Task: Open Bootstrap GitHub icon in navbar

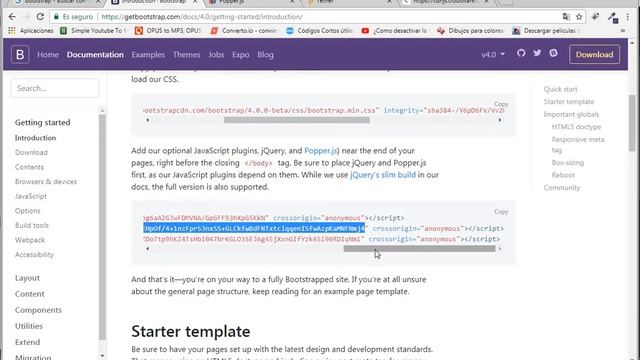Action: pyautogui.click(x=521, y=53)
